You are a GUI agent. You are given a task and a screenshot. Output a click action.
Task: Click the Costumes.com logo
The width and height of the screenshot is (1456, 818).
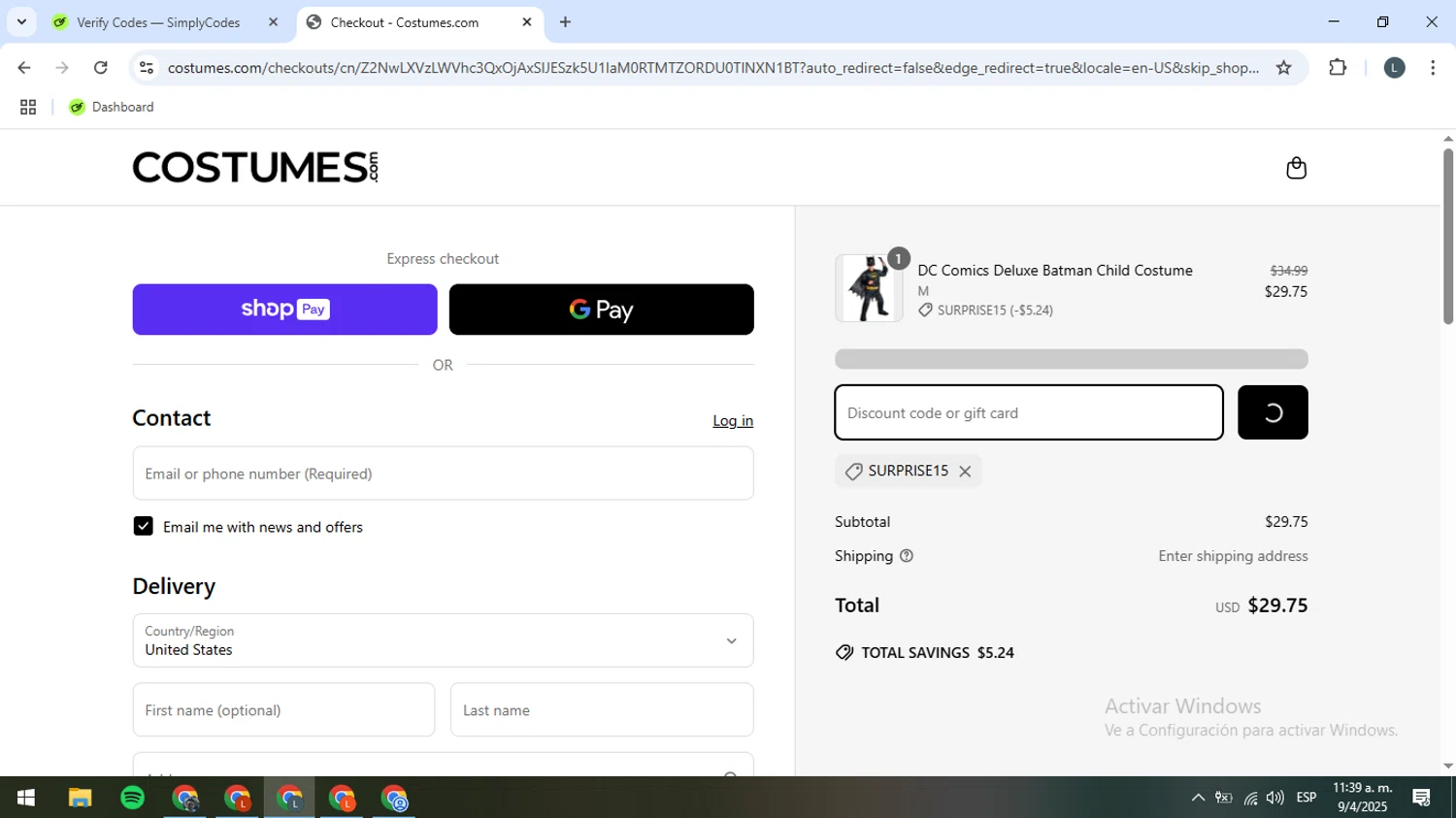[x=255, y=167]
